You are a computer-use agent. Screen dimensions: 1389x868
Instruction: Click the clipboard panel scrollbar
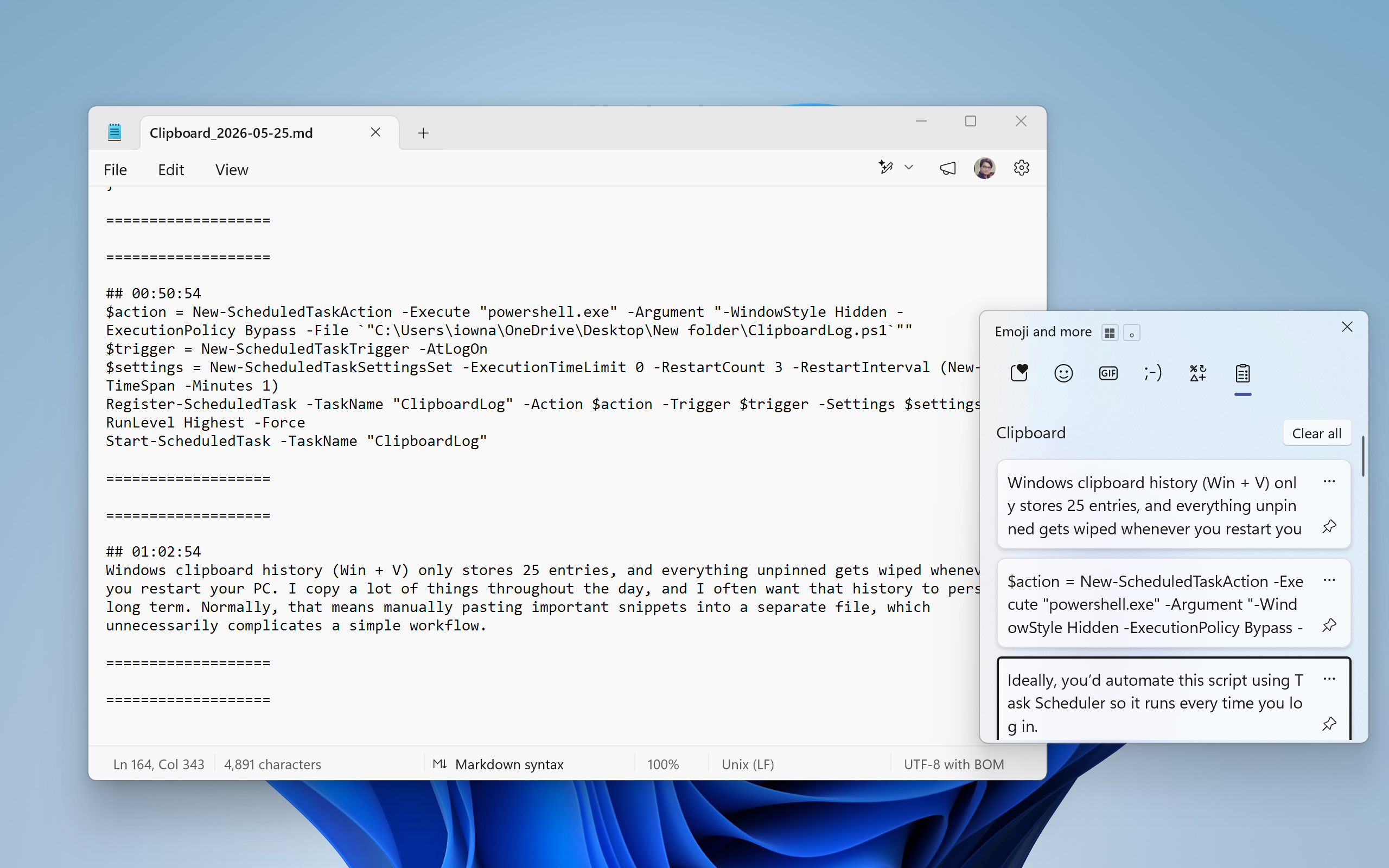1362,456
